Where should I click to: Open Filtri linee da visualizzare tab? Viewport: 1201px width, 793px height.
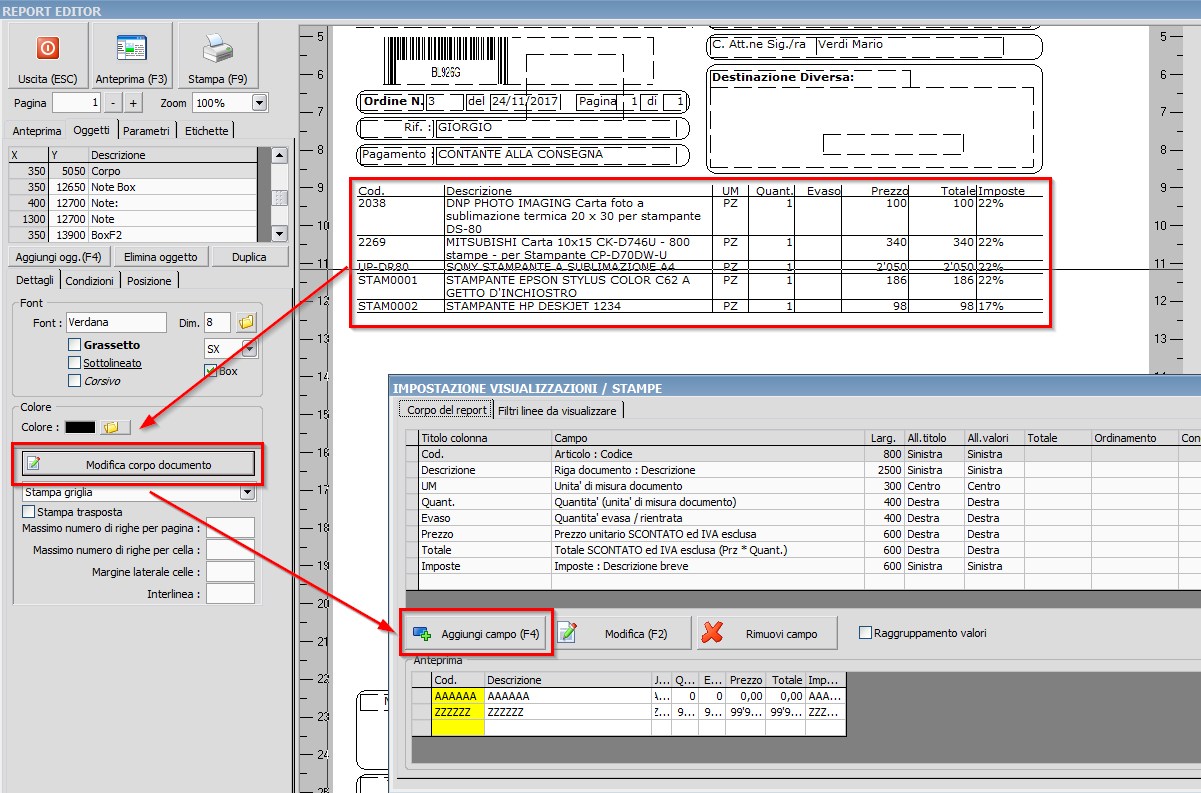[x=558, y=410]
